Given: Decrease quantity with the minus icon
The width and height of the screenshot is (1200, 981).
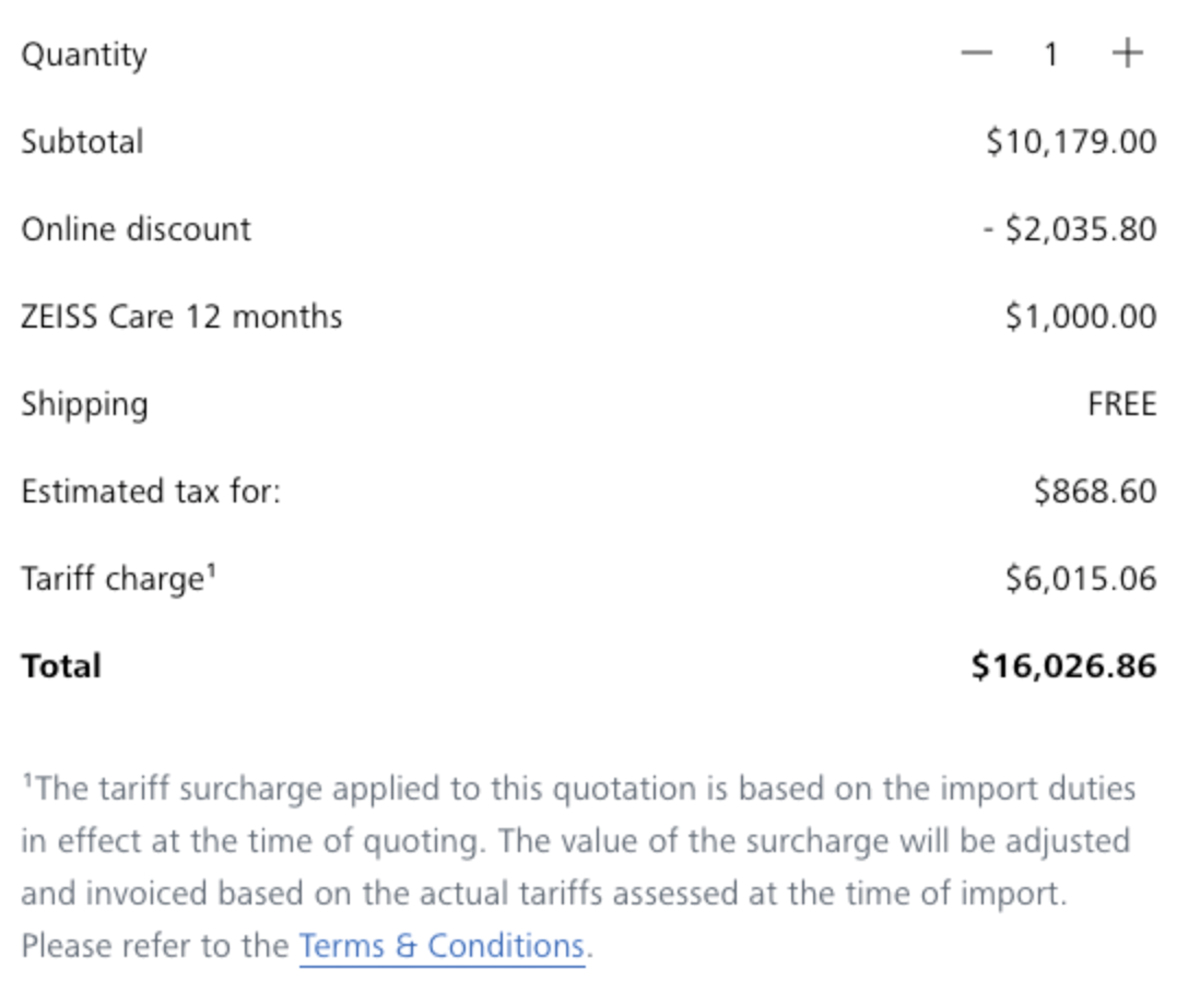Looking at the screenshot, I should (x=976, y=54).
